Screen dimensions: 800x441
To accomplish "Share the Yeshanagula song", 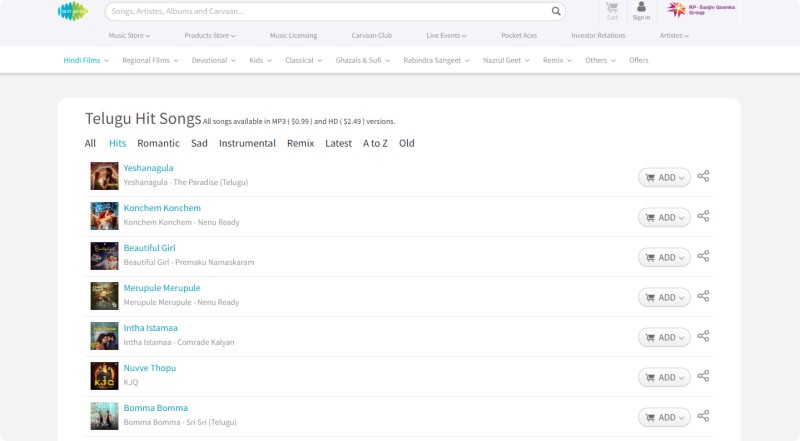I will click(x=703, y=176).
